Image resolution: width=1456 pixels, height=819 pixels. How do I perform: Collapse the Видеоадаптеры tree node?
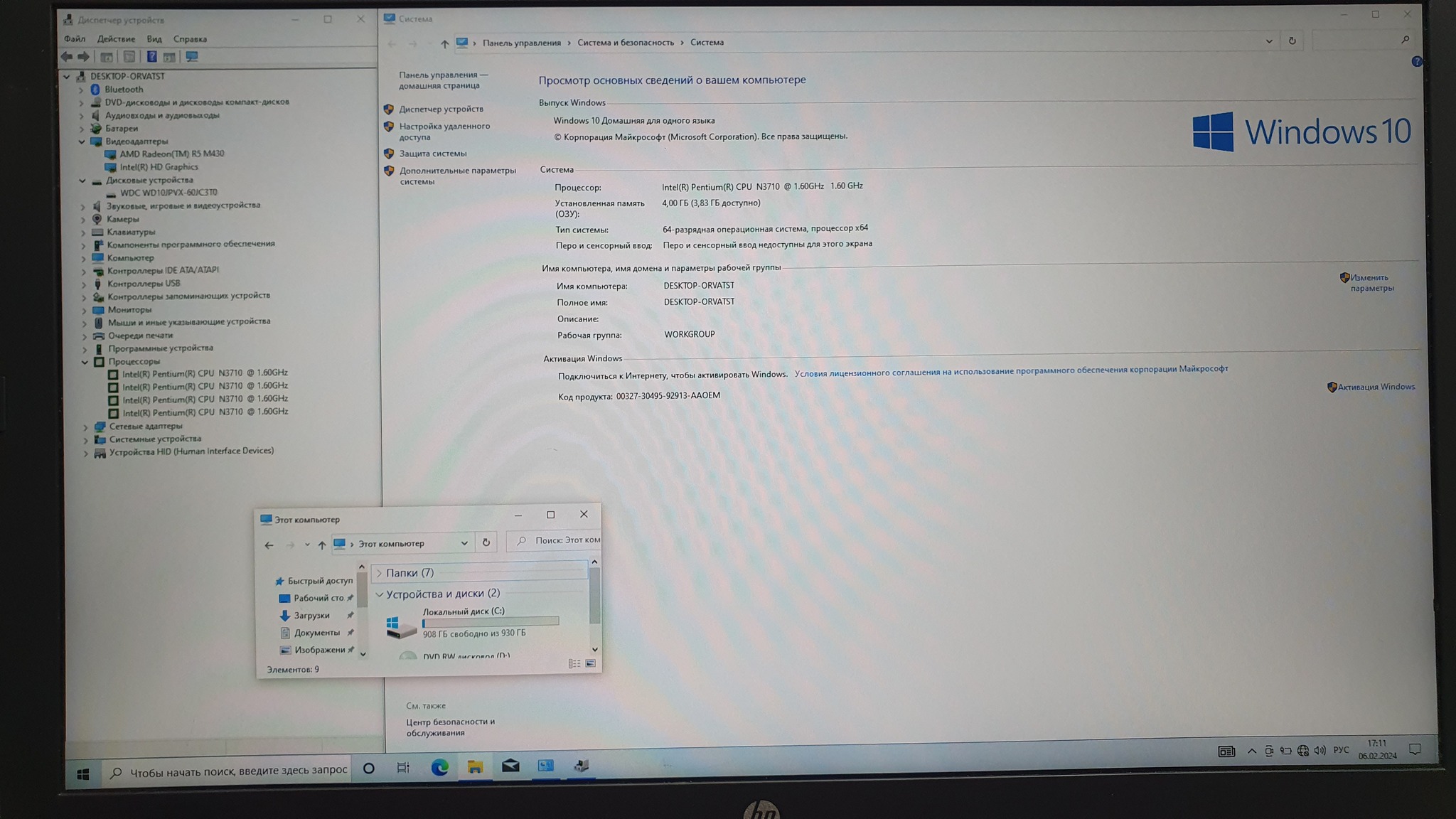[x=82, y=141]
